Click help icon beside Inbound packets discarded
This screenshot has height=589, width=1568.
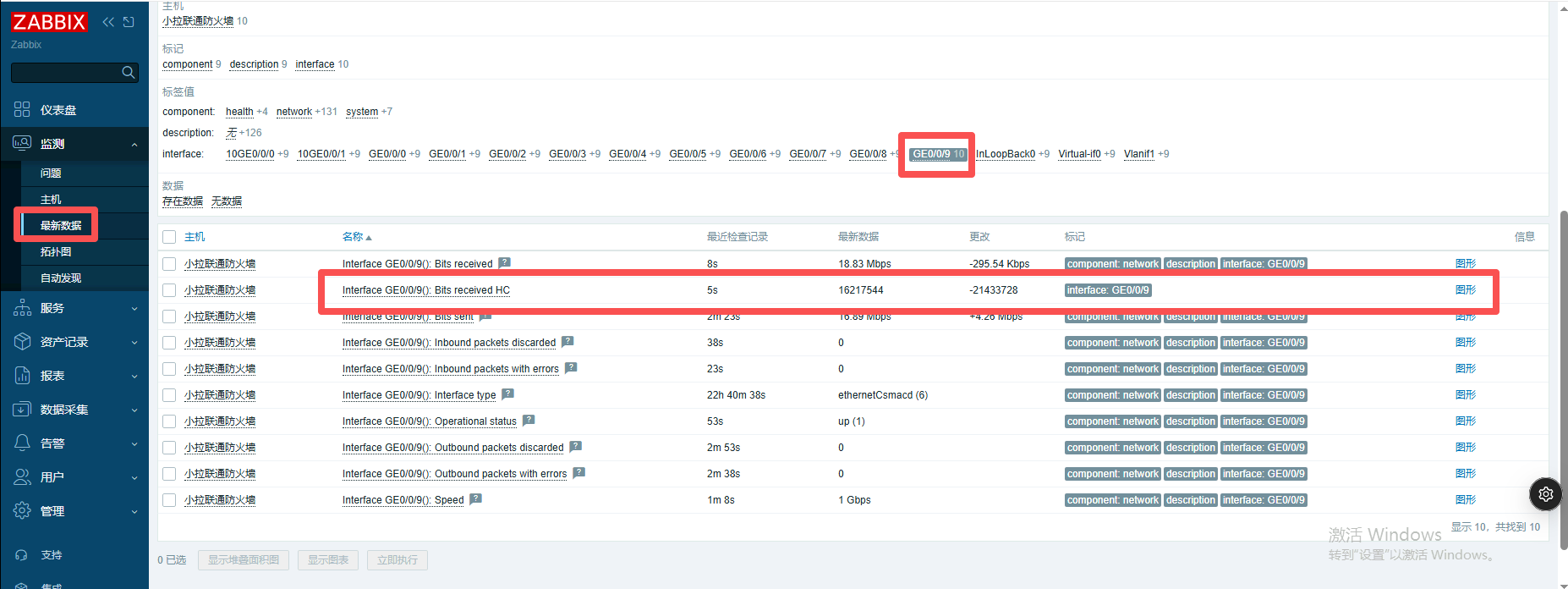point(567,341)
